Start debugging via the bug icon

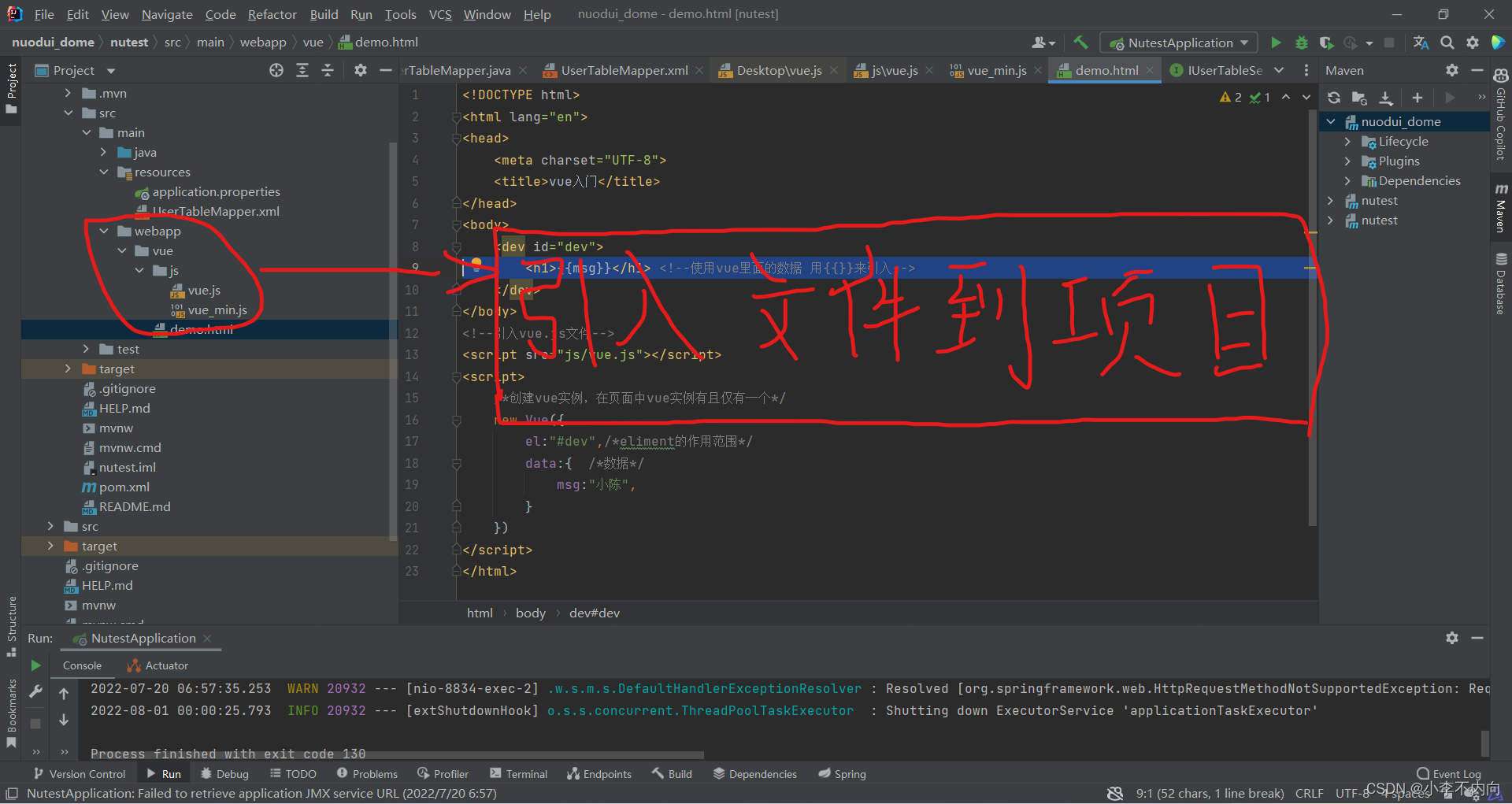coord(1301,43)
